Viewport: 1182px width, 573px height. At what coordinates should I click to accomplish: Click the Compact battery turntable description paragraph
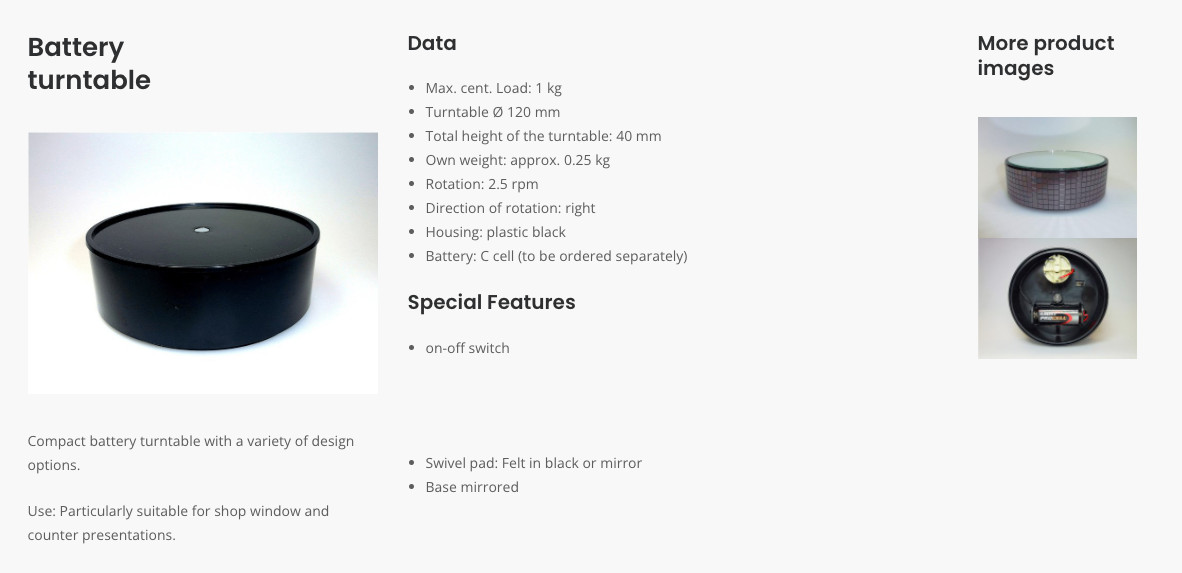pos(191,453)
